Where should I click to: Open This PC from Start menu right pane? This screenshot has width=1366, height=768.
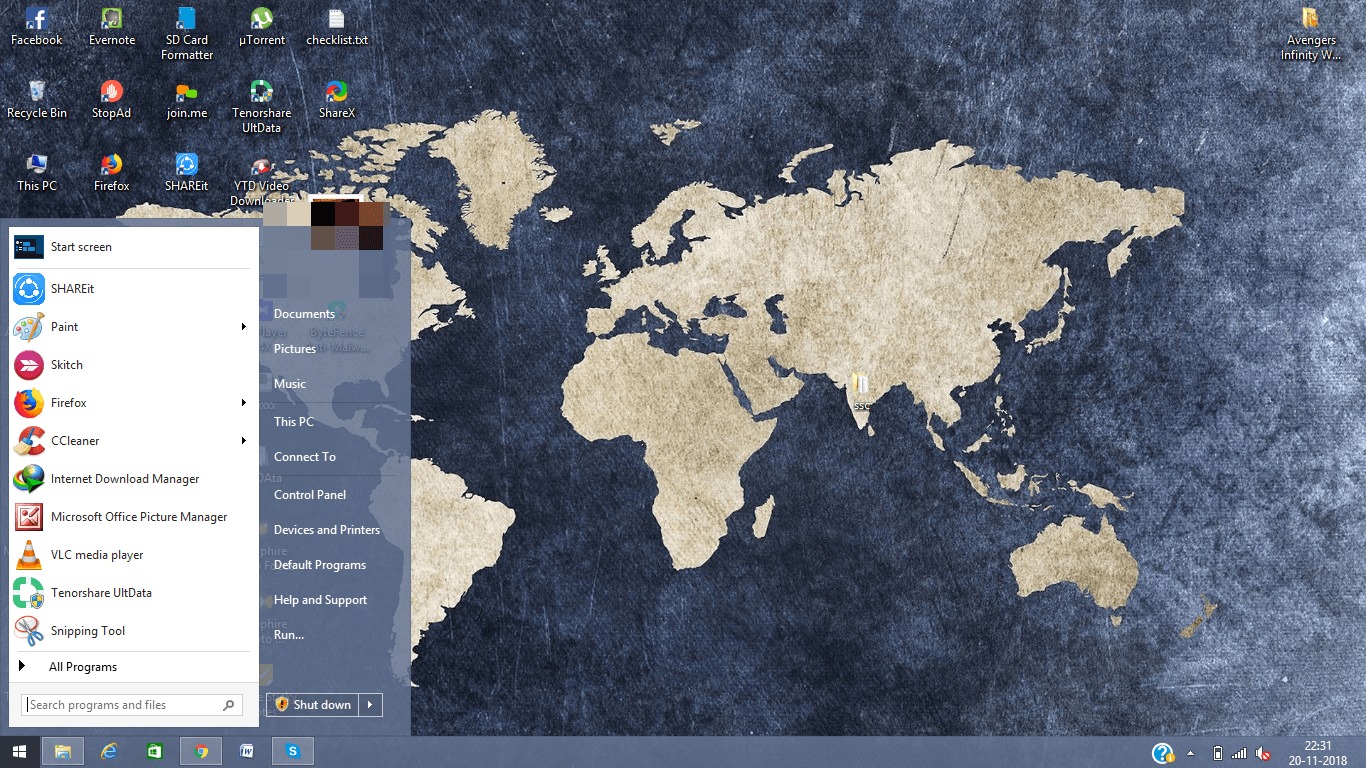(x=294, y=422)
